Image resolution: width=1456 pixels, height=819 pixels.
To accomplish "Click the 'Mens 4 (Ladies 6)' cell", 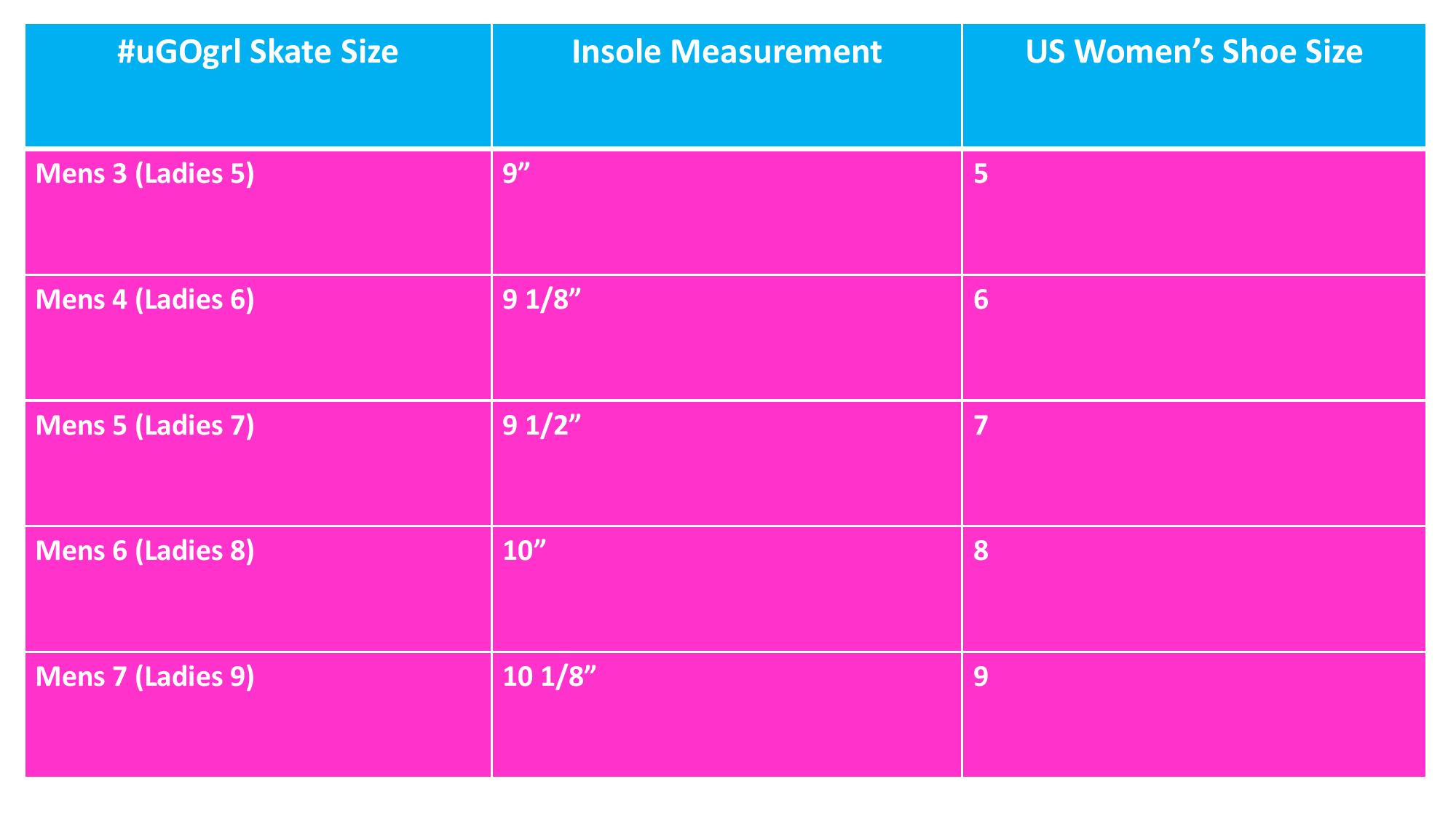I will (x=145, y=300).
